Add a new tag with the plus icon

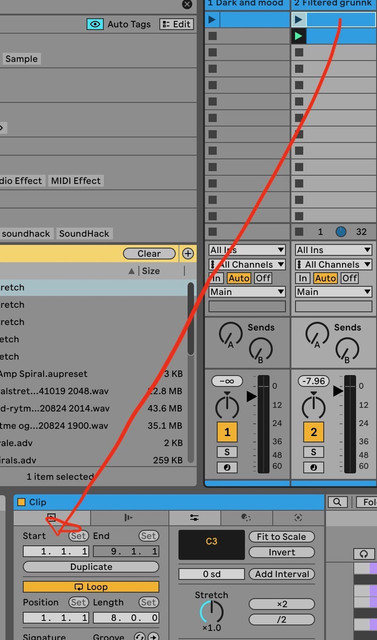(187, 253)
